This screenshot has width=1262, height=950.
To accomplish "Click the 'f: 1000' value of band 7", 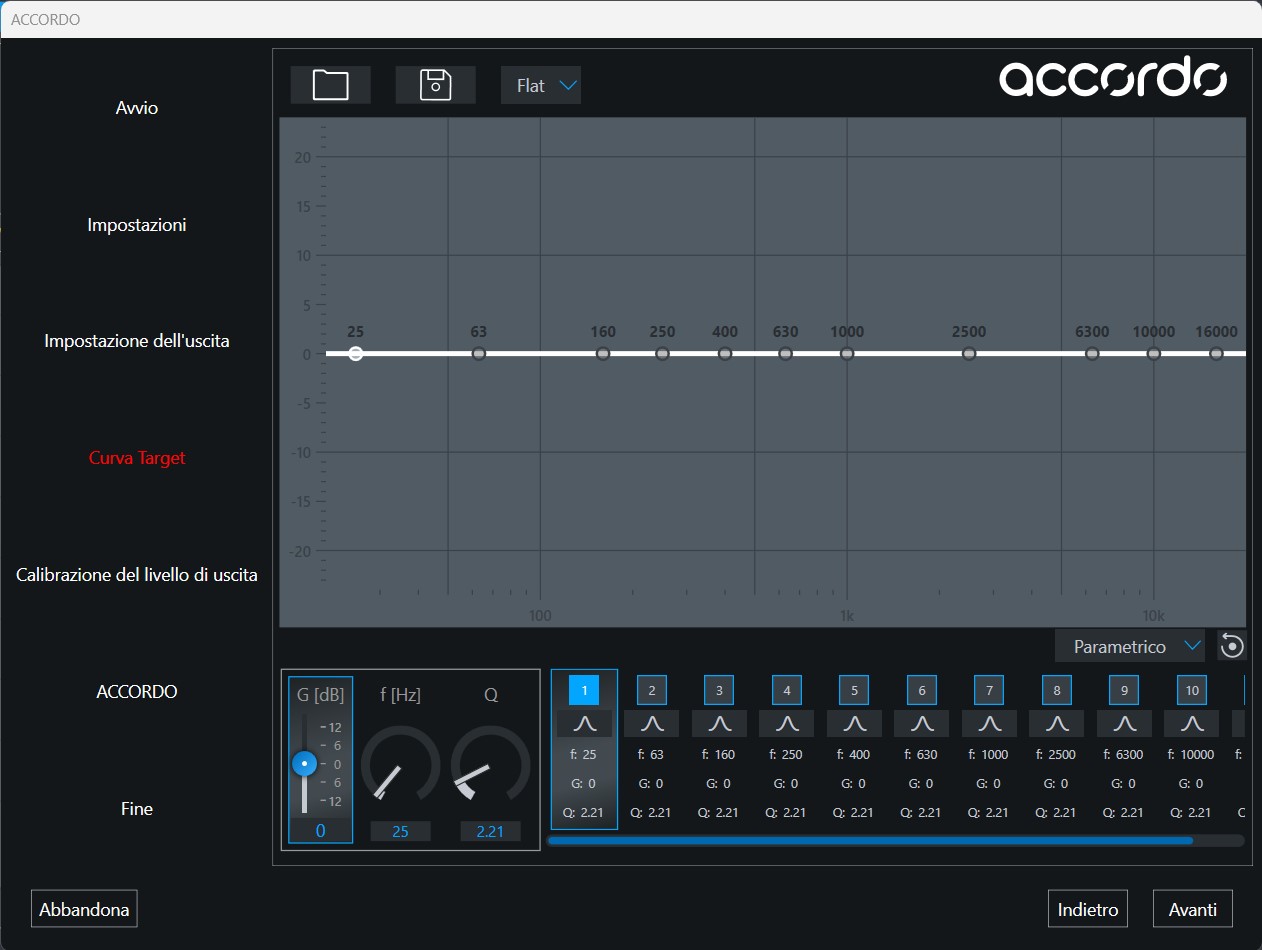I will (989, 755).
